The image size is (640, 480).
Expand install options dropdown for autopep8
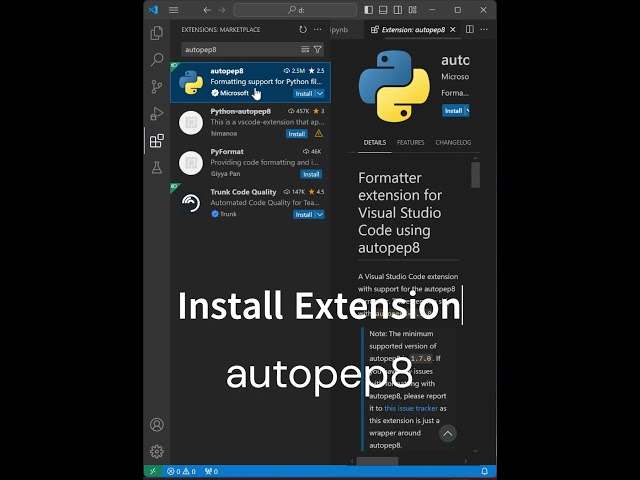[320, 93]
